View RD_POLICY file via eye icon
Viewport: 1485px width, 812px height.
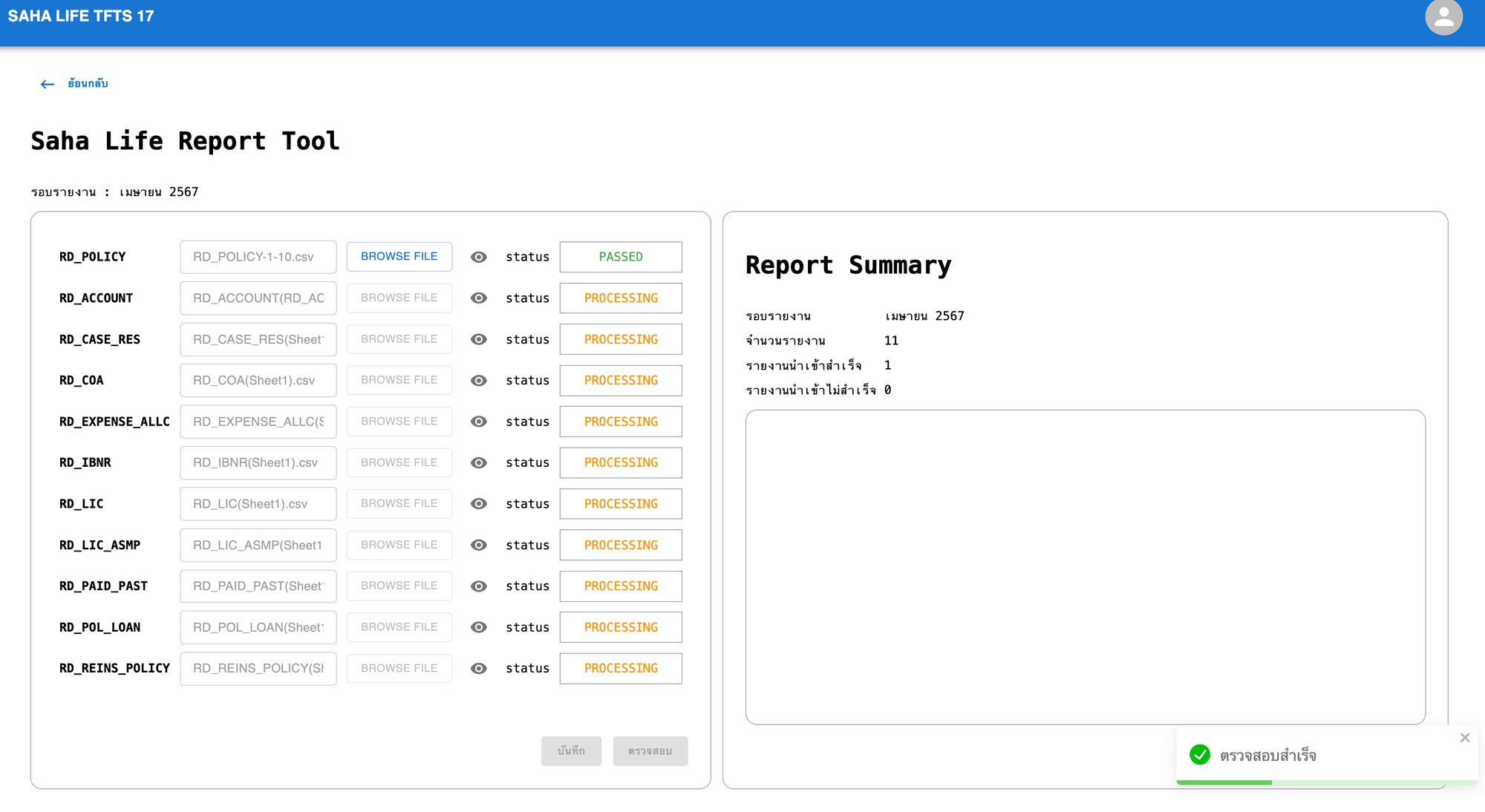(x=479, y=257)
